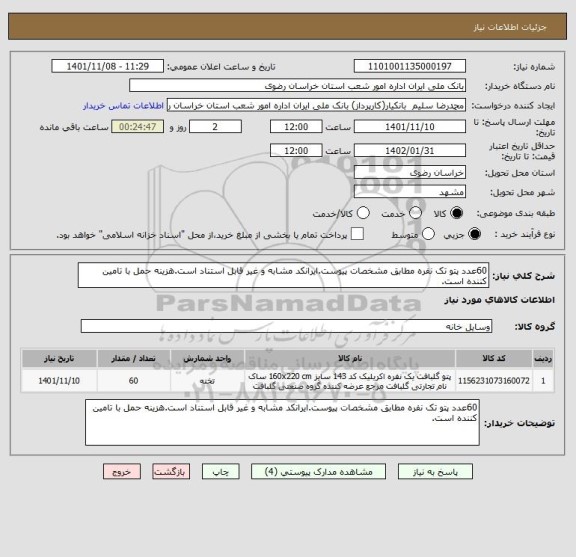Image resolution: width=576 pixels, height=557 pixels.
Task: Click the need date cell 1401/11/10
Action: click(59, 381)
